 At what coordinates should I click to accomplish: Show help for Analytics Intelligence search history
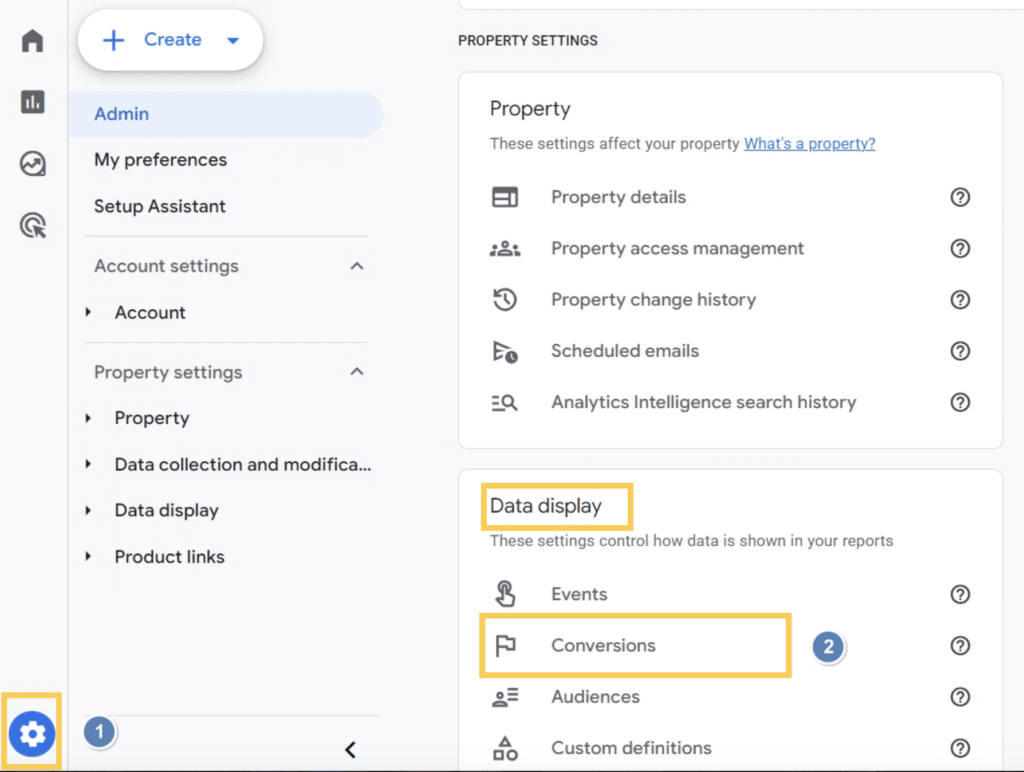960,402
